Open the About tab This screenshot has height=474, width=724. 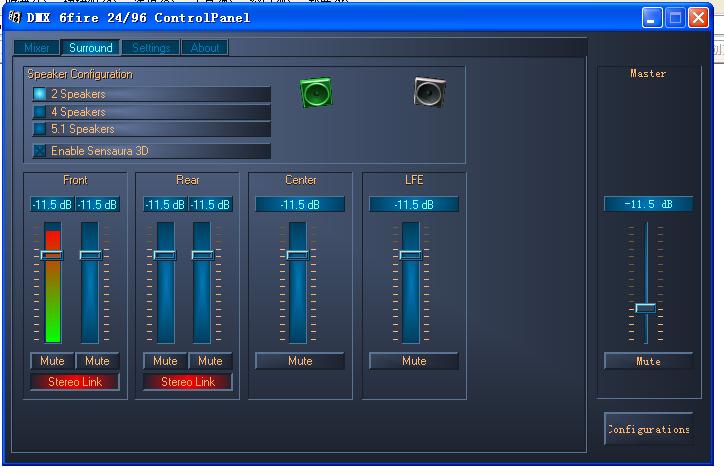(x=205, y=48)
